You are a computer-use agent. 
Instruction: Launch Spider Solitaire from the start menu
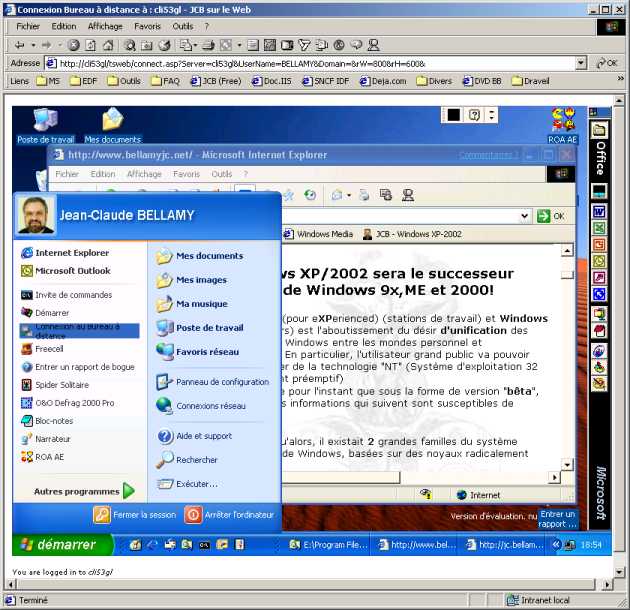(x=55, y=385)
